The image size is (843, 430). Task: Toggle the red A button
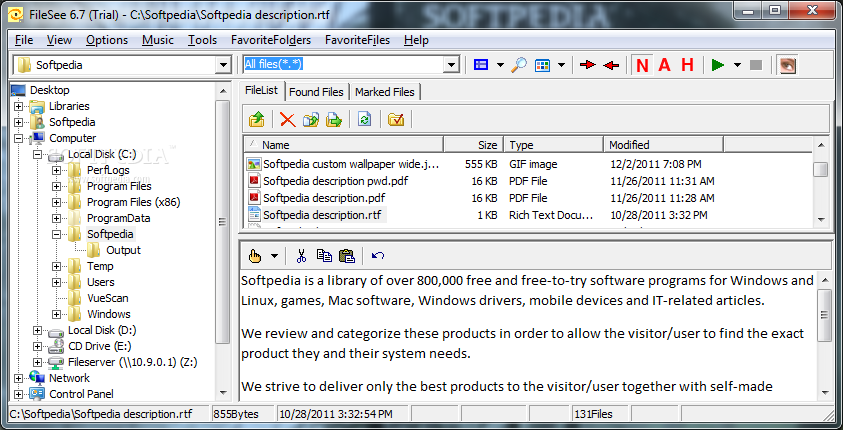[665, 65]
